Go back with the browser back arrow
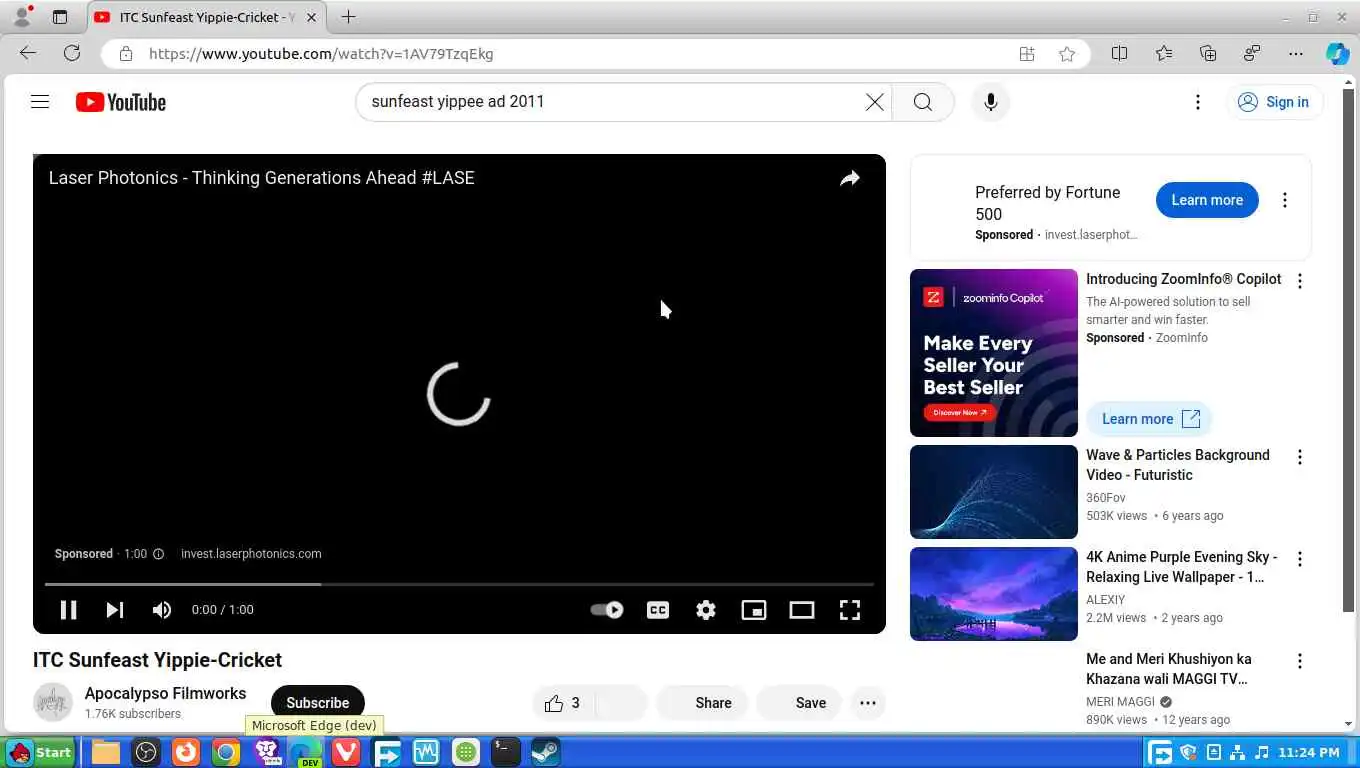 (28, 54)
